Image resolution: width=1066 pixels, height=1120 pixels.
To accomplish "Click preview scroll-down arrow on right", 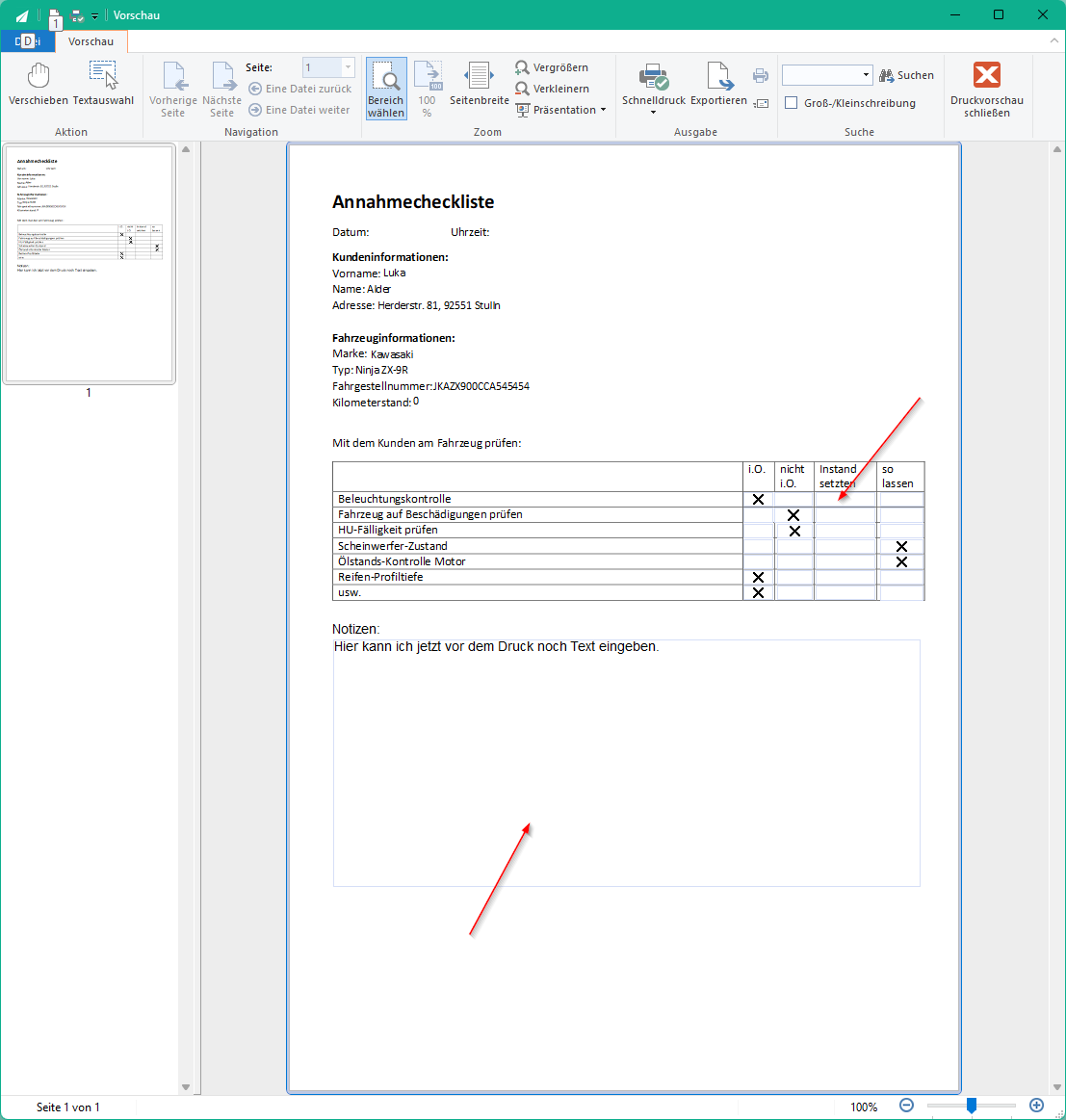I will point(1056,1086).
